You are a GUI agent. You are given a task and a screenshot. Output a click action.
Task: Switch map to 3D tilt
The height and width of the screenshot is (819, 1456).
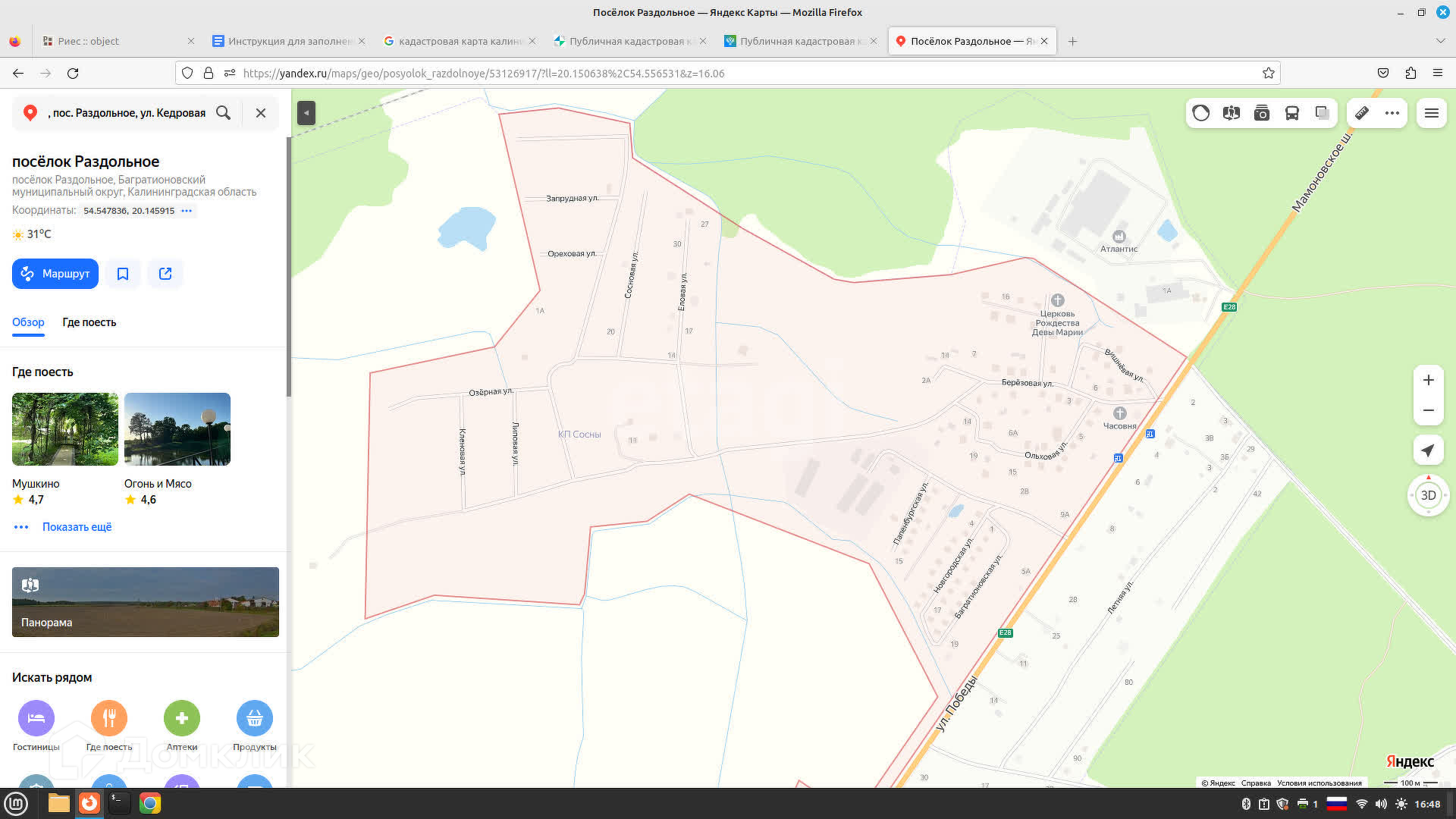point(1428,495)
